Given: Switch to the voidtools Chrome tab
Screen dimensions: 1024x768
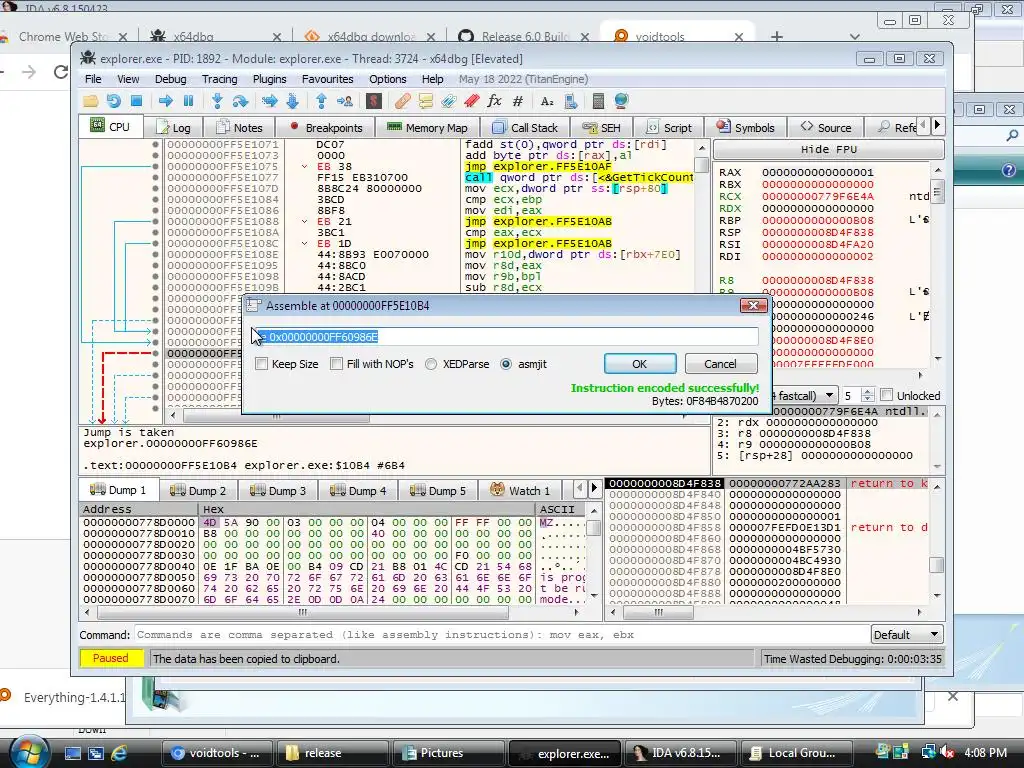Looking at the screenshot, I should coord(678,37).
